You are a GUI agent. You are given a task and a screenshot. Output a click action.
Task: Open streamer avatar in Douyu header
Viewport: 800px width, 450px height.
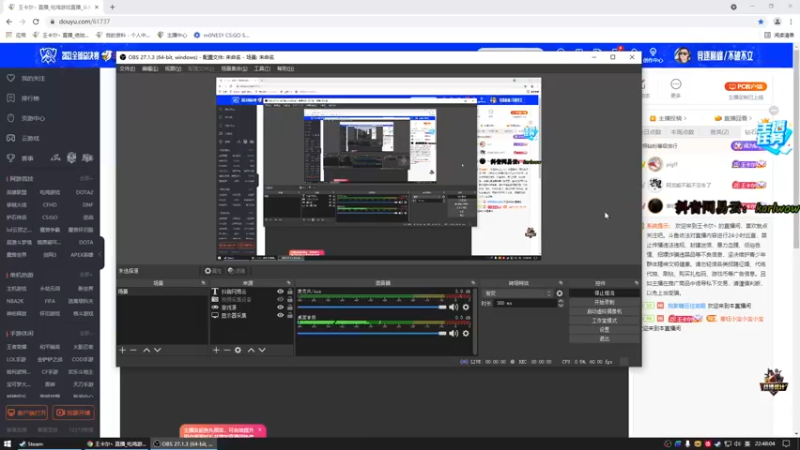[682, 55]
